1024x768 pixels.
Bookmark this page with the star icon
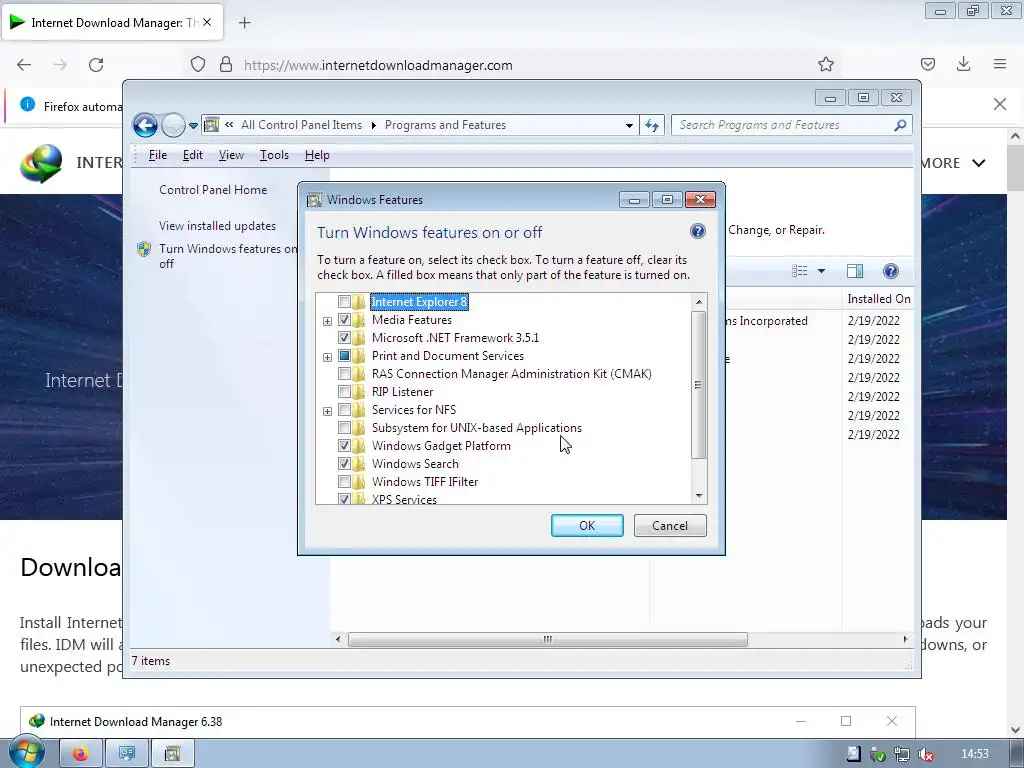[825, 64]
